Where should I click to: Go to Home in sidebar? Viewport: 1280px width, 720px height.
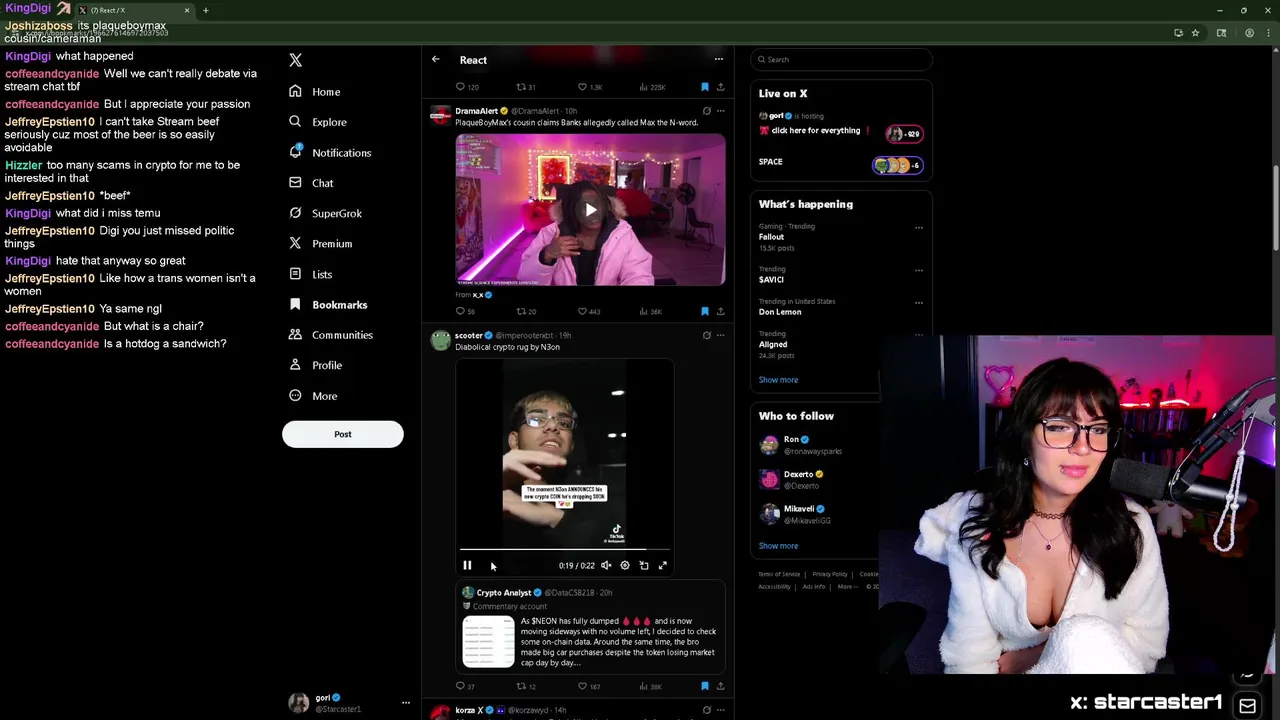315,91
